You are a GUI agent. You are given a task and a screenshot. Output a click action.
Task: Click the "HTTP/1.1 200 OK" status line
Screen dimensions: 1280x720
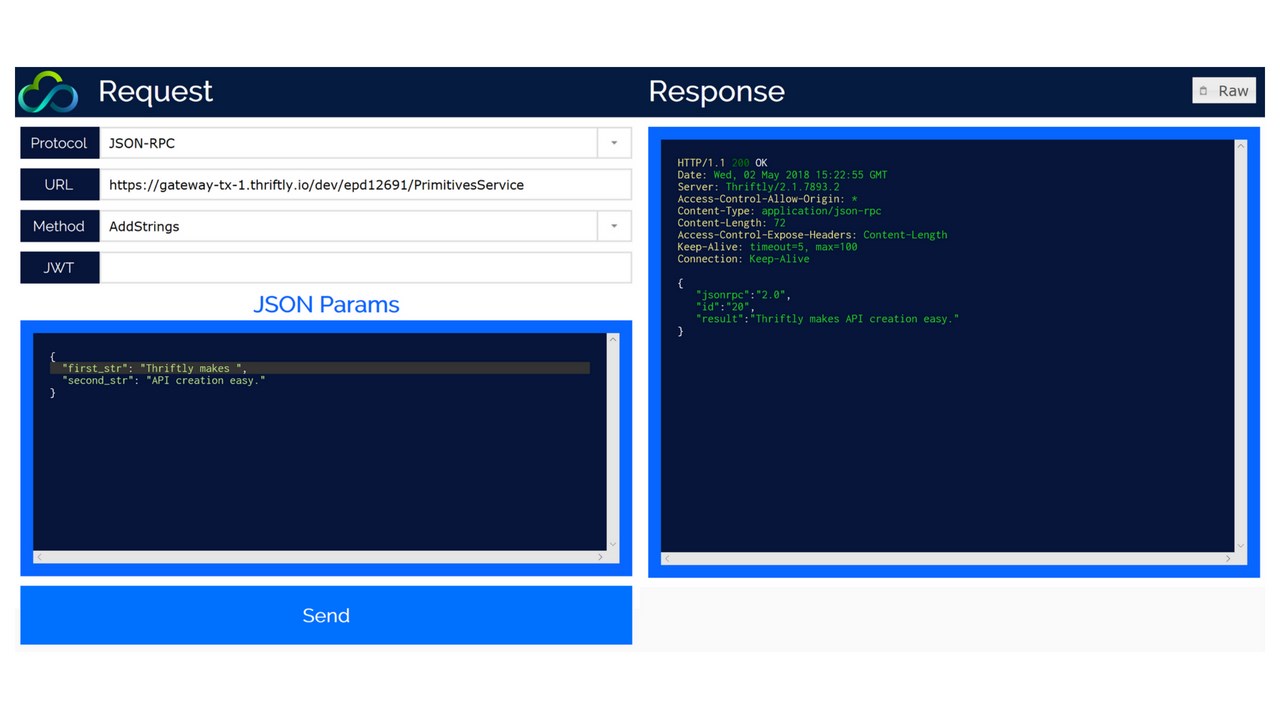tap(722, 163)
